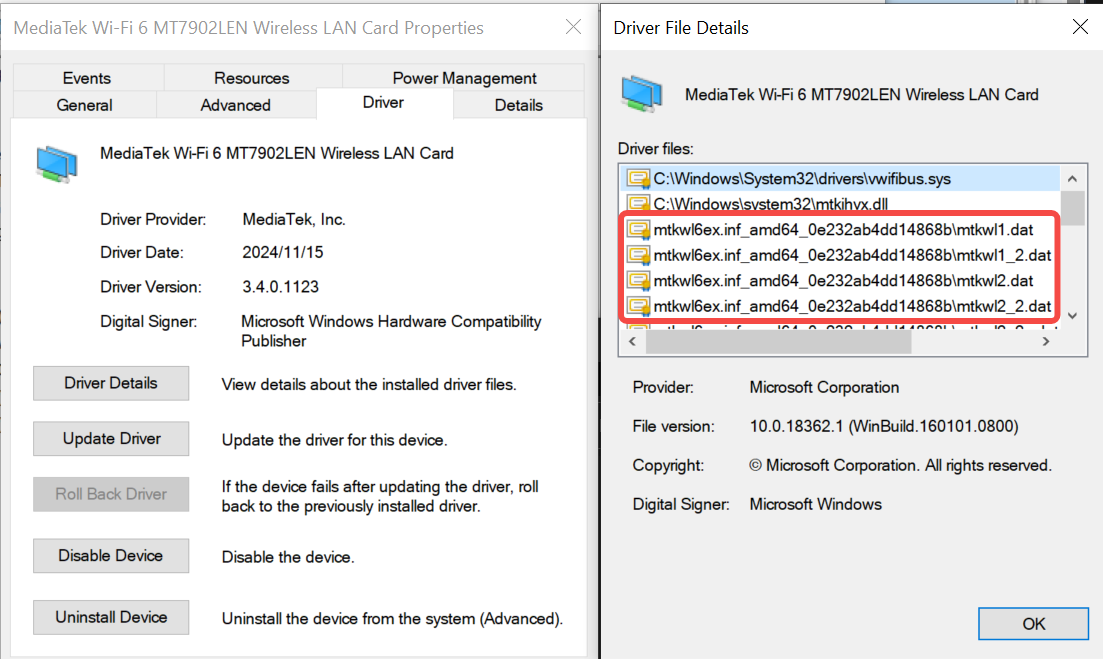The image size is (1103, 659).
Task: Click the copyright Microsoft Corporation text
Action: click(900, 466)
